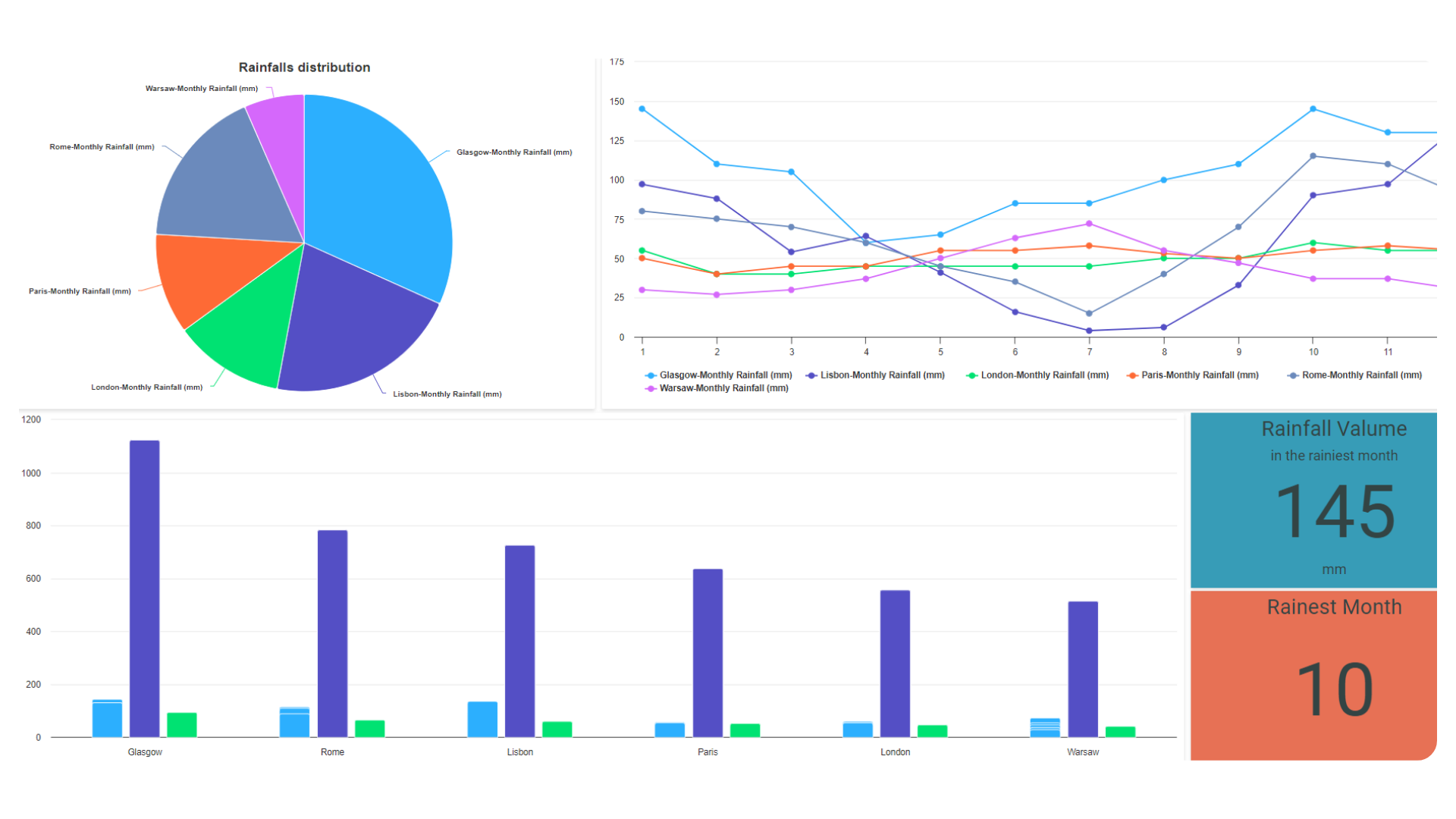
Task: Click Glasgow's month 1 data point on line chart
Action: [x=642, y=109]
